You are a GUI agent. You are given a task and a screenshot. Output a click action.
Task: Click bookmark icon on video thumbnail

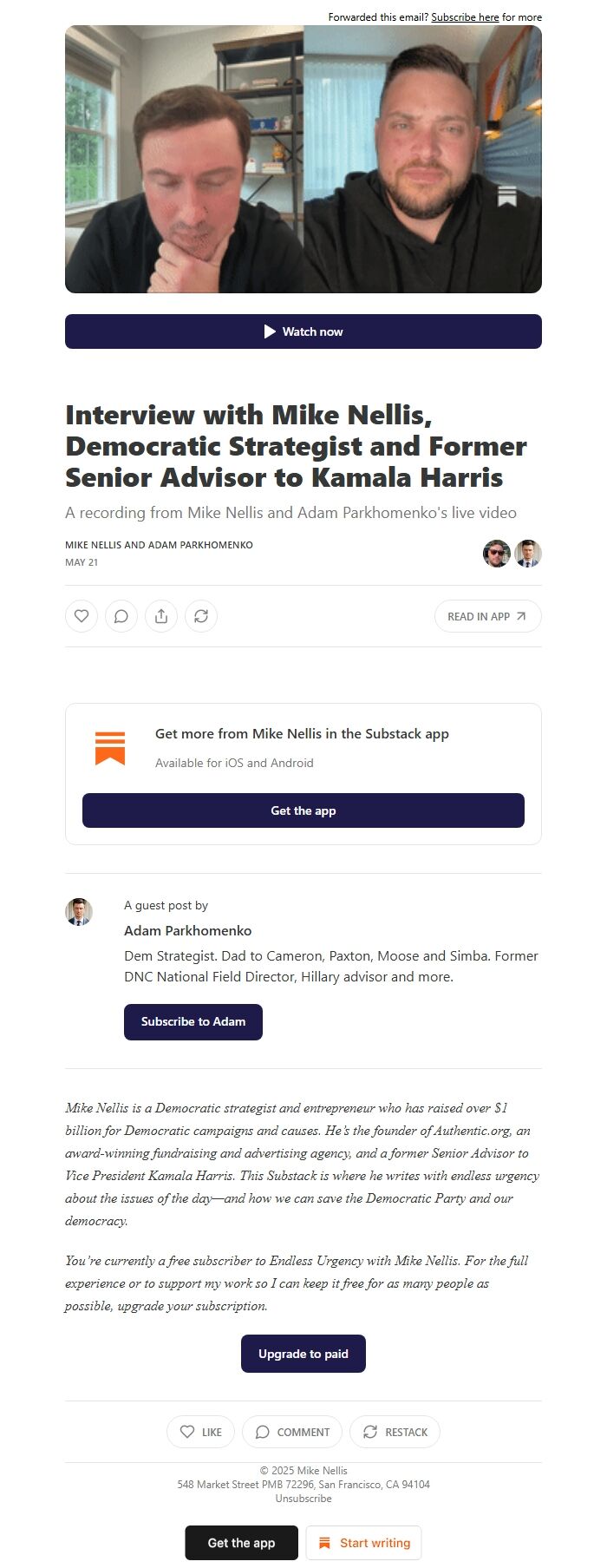pos(507,197)
